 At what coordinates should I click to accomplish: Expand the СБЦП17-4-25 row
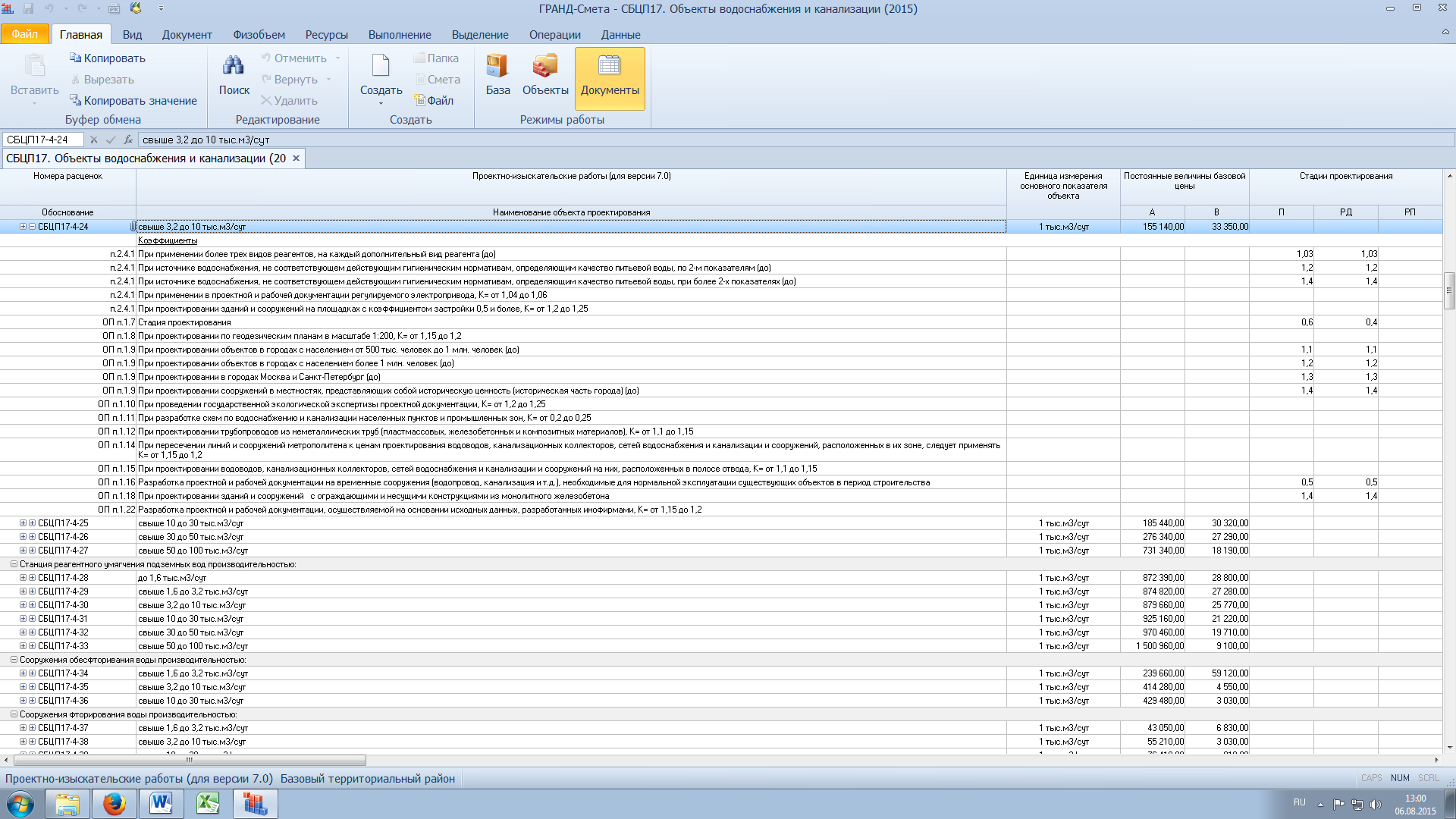pyautogui.click(x=32, y=523)
